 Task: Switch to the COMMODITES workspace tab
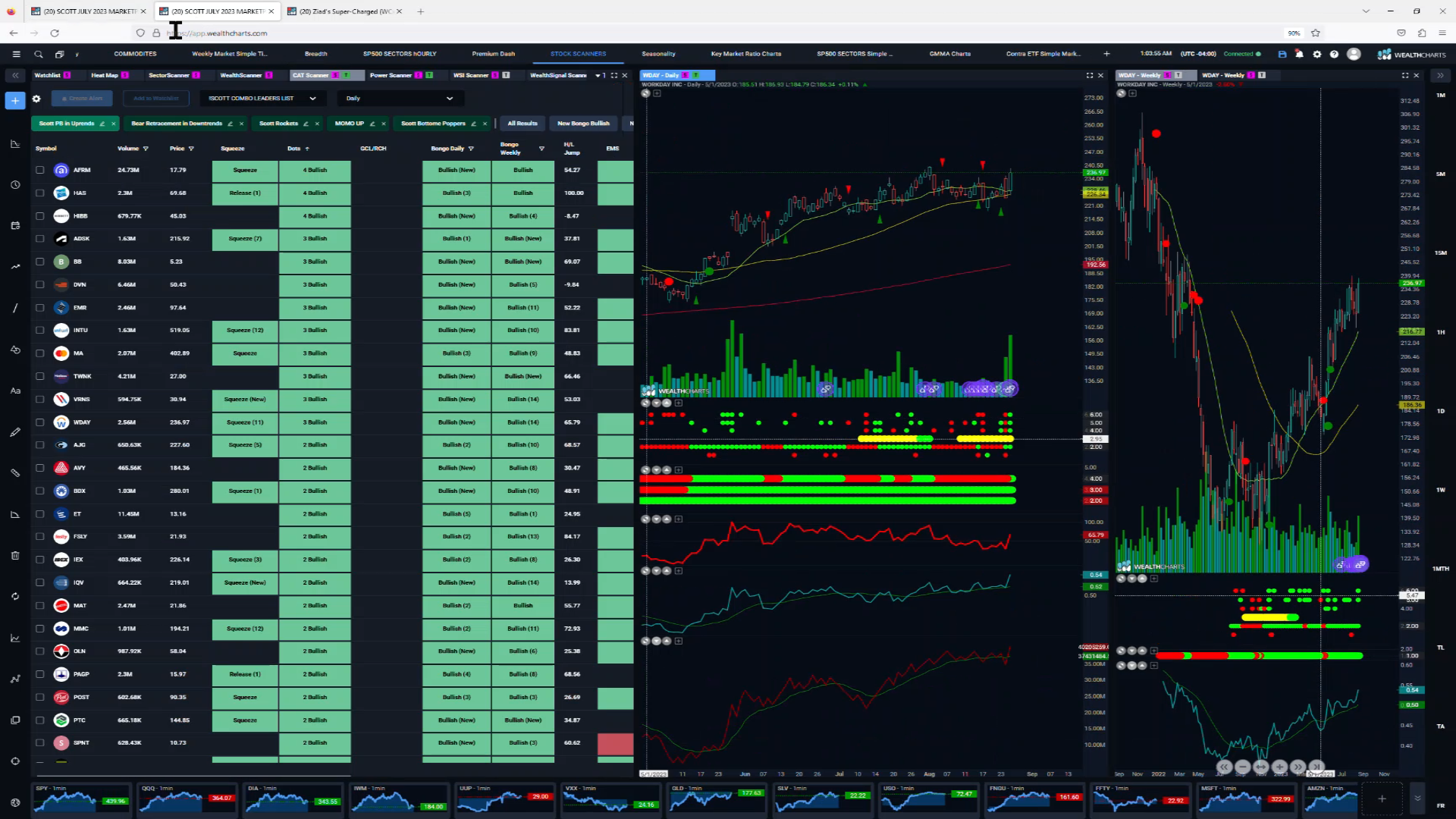[x=135, y=54]
